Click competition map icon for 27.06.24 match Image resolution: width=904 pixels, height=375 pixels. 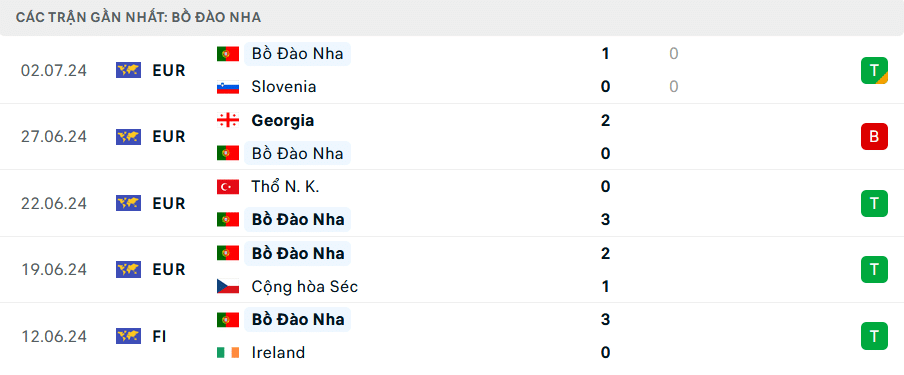pos(128,137)
